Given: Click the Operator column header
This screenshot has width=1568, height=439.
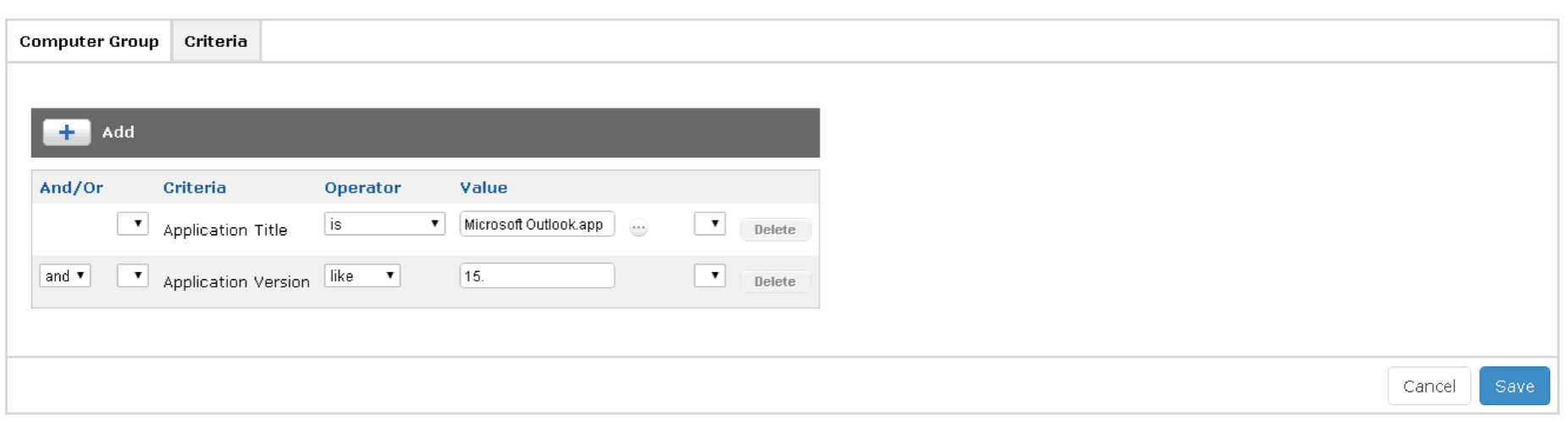Looking at the screenshot, I should [x=362, y=187].
